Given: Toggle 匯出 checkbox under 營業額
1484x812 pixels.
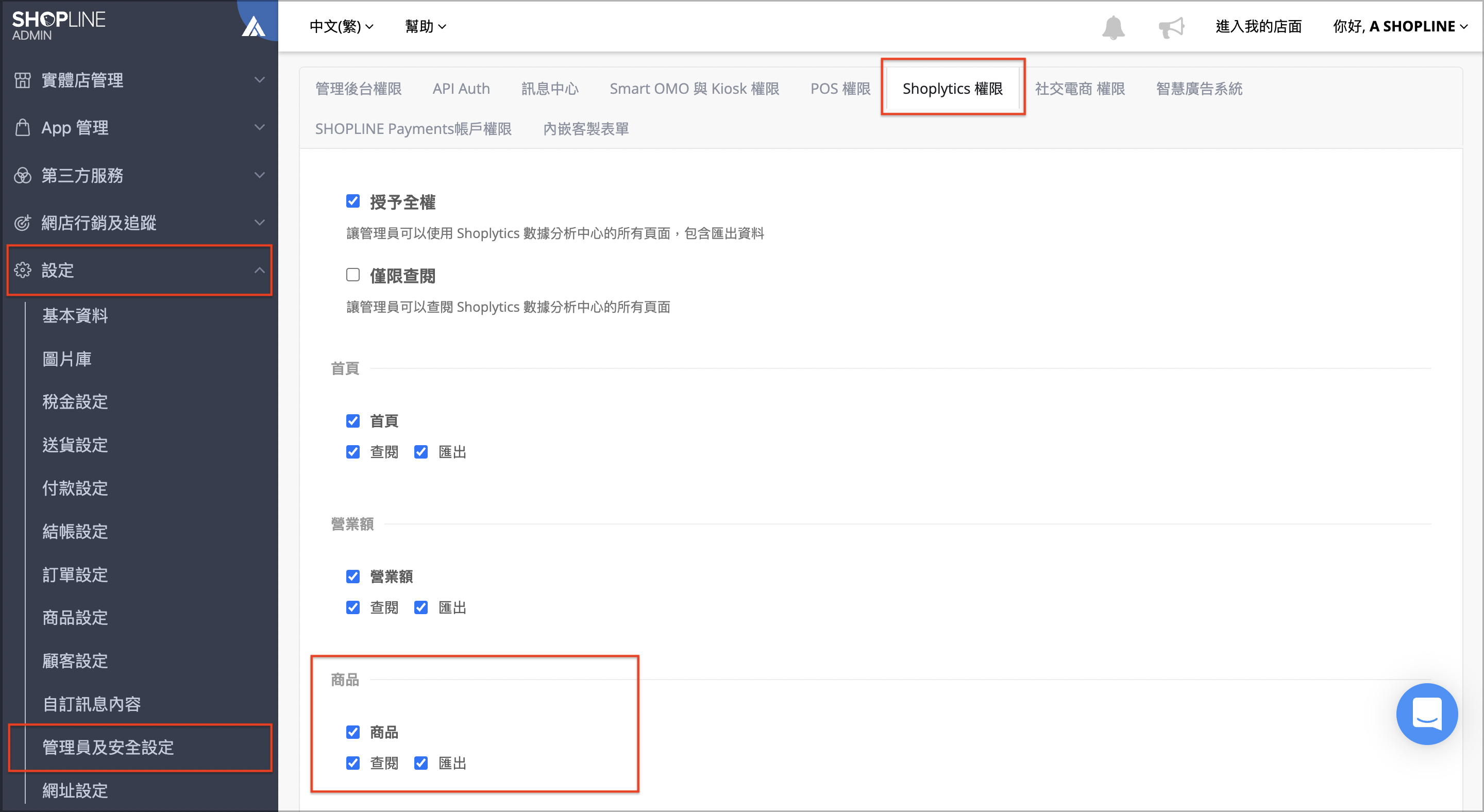Looking at the screenshot, I should click(x=421, y=607).
